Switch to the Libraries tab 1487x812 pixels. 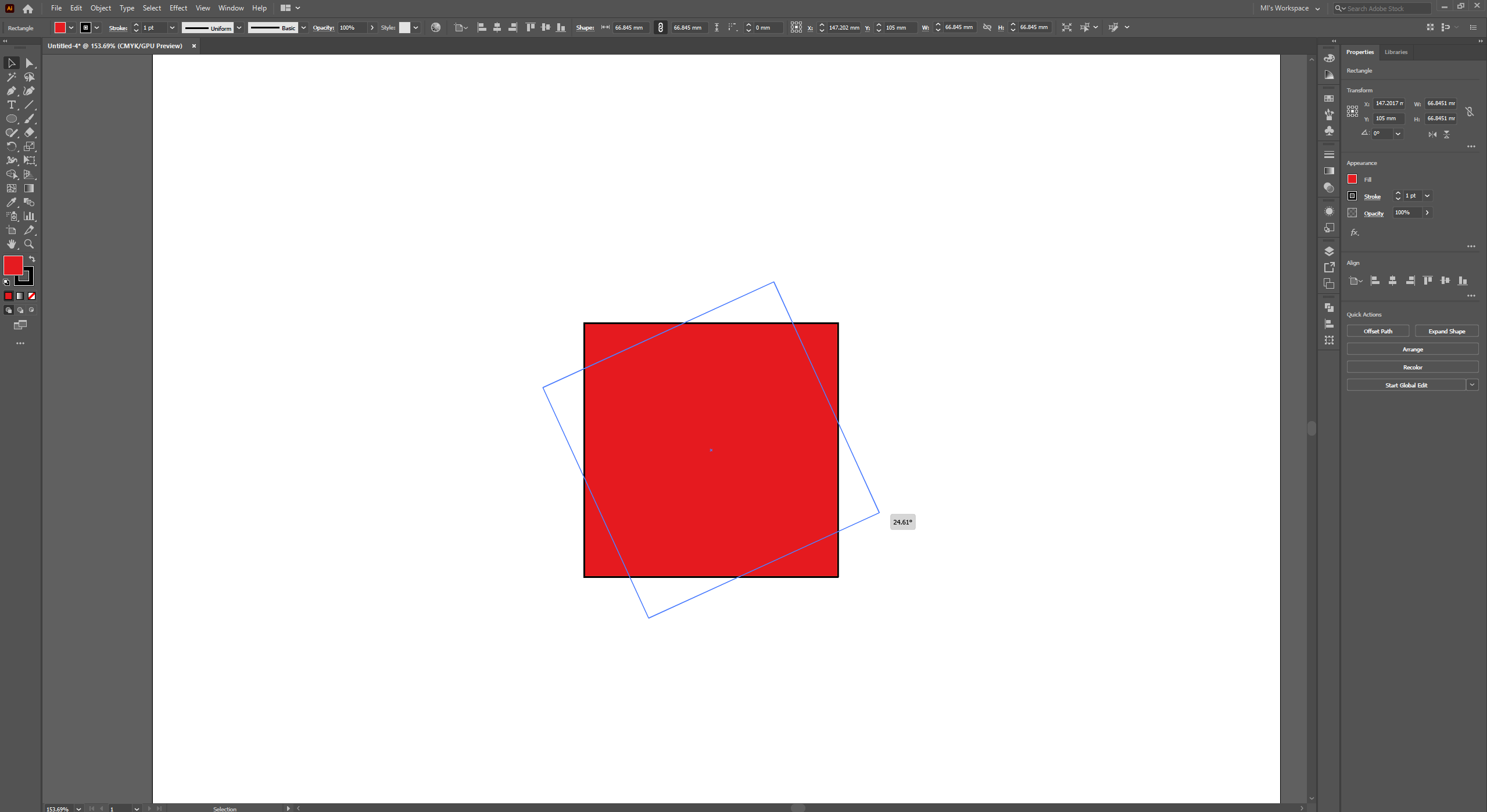pyautogui.click(x=1396, y=52)
